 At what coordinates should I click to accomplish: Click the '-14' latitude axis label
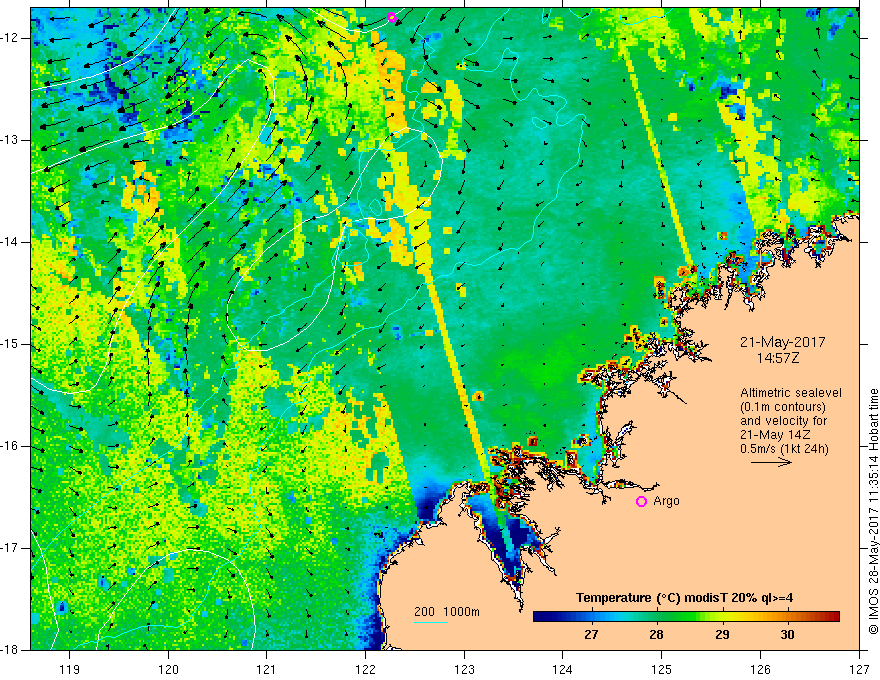[x=11, y=242]
